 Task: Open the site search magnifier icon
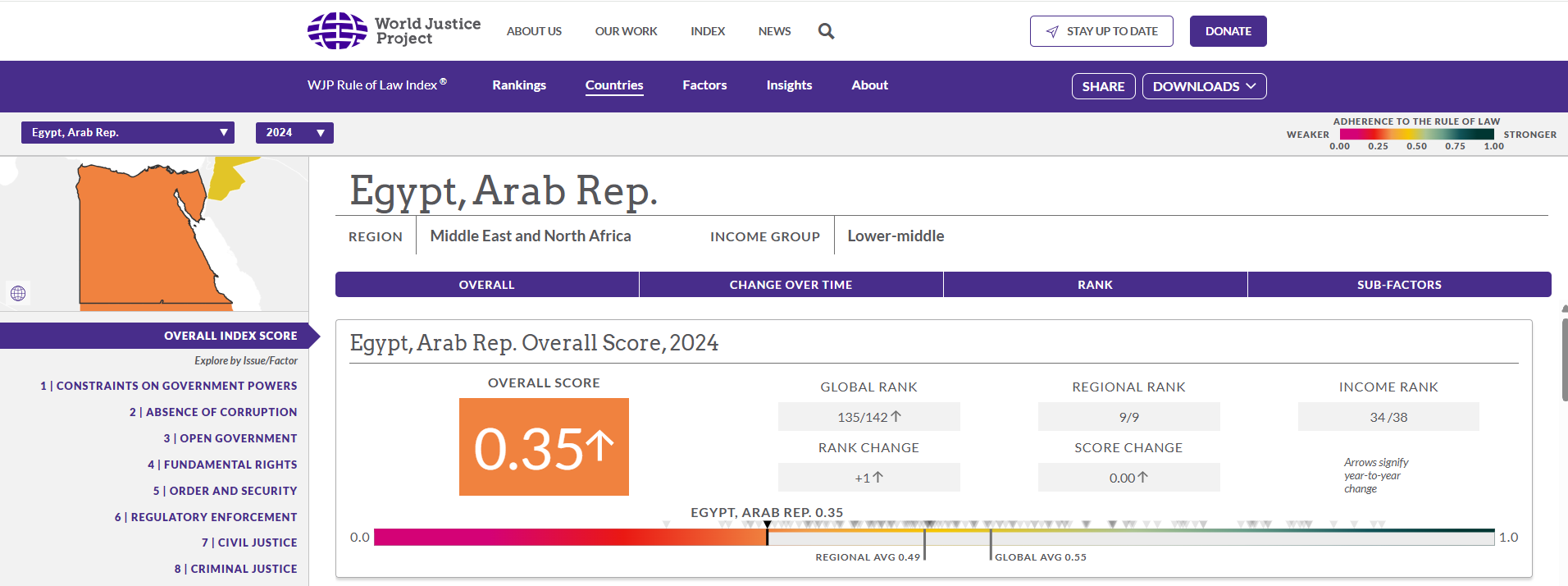tap(826, 31)
